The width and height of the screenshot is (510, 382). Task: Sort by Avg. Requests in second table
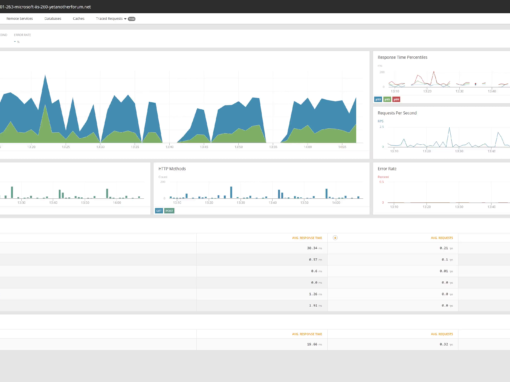(442, 334)
